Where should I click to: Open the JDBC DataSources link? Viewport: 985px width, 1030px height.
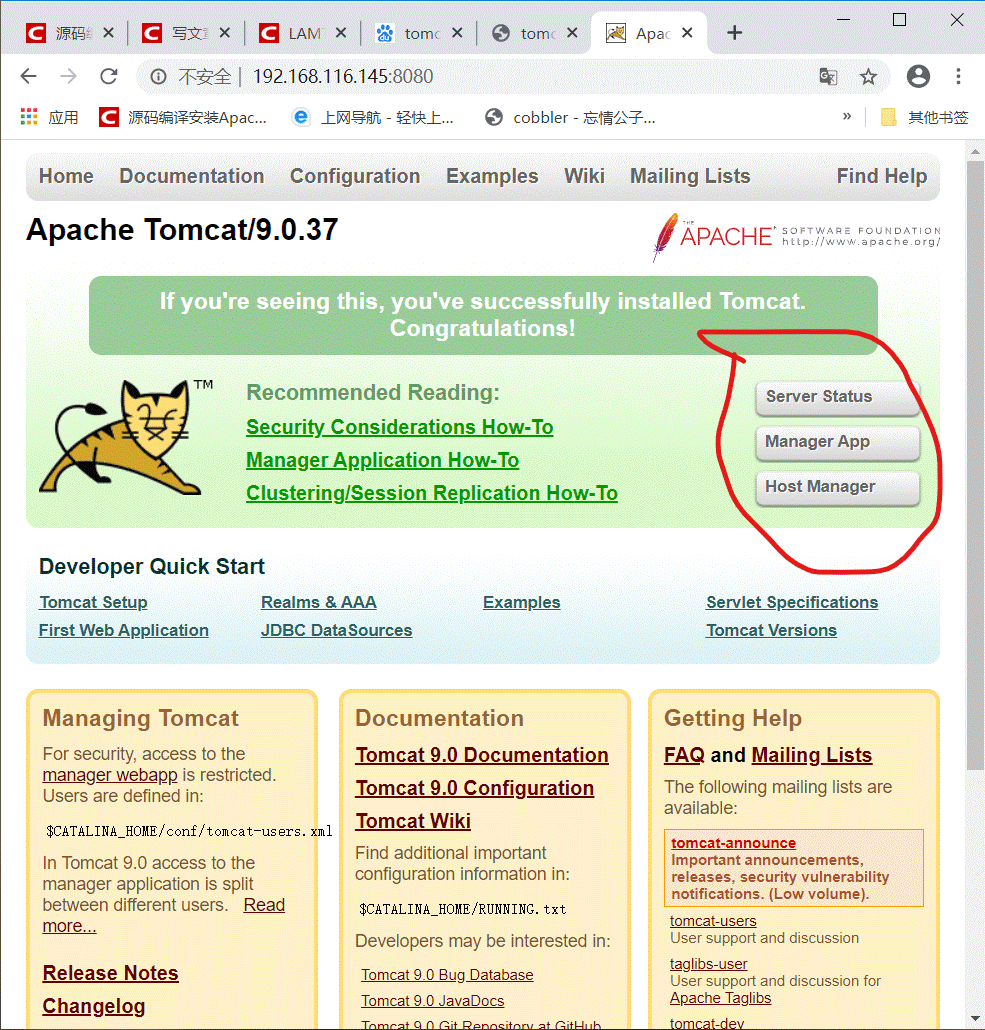[x=336, y=630]
